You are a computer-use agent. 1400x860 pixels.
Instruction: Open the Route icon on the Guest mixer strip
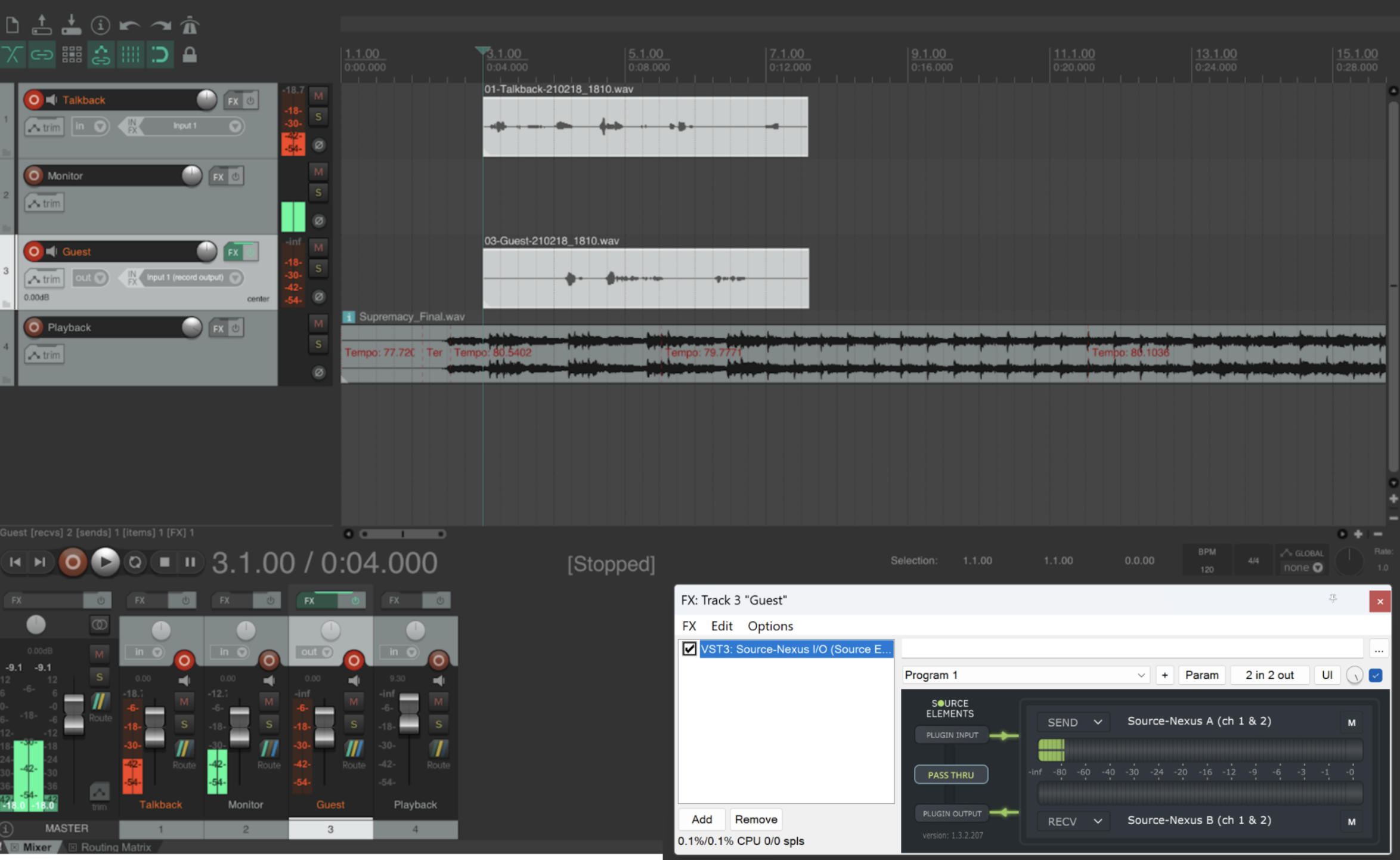pos(354,750)
